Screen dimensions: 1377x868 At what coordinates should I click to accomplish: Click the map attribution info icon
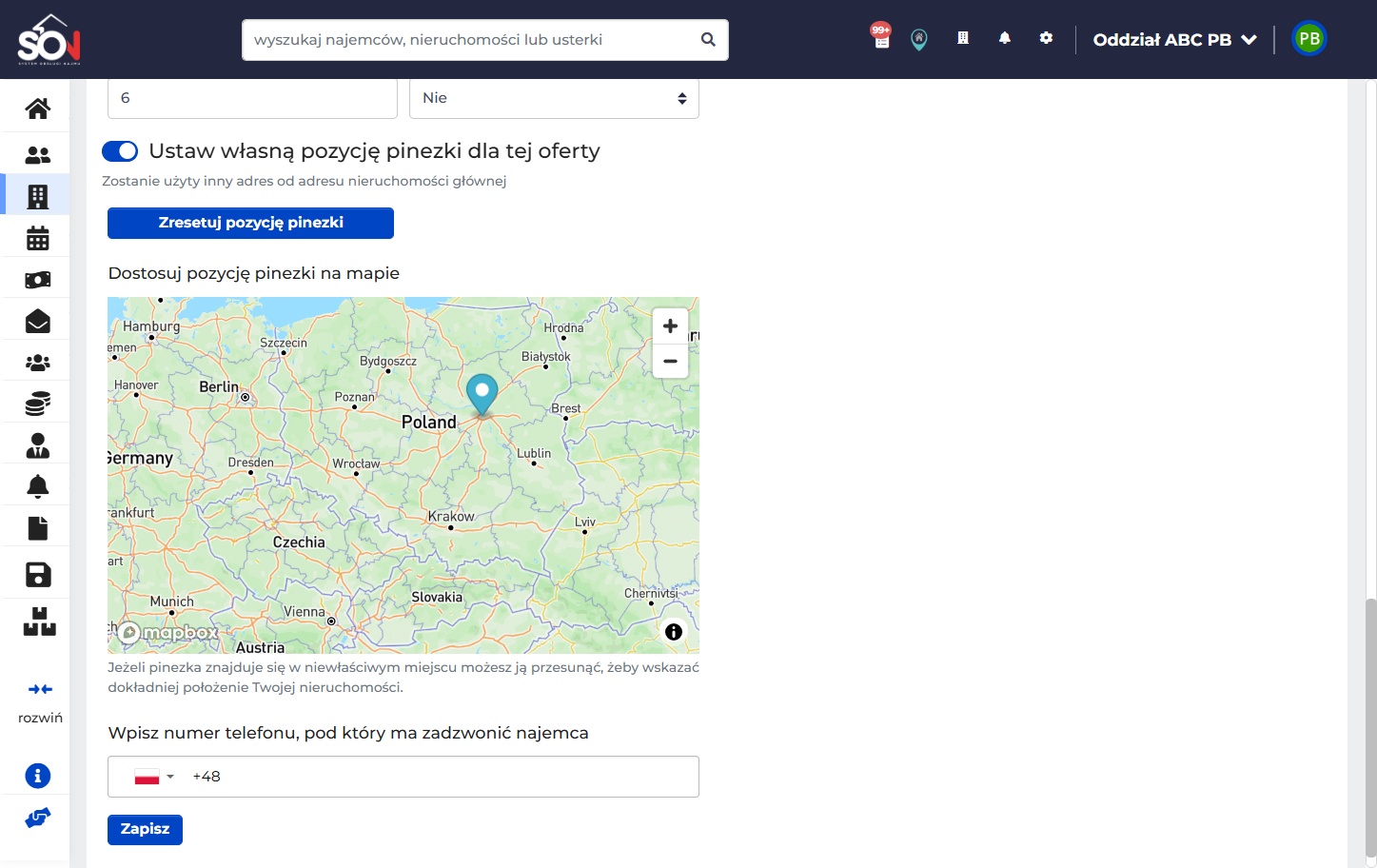point(674,632)
